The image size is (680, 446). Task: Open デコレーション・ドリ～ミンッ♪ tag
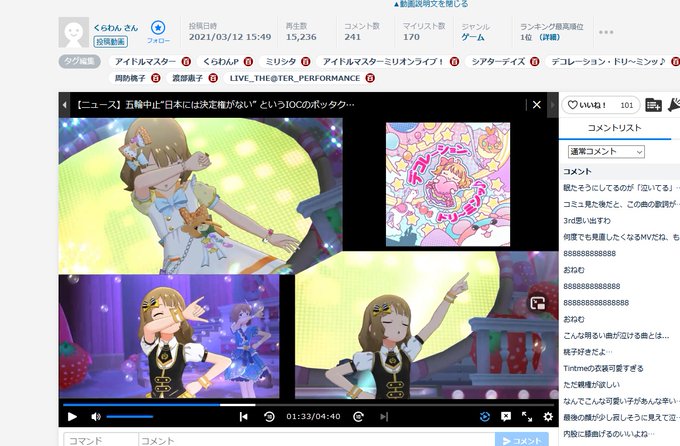tap(608, 62)
